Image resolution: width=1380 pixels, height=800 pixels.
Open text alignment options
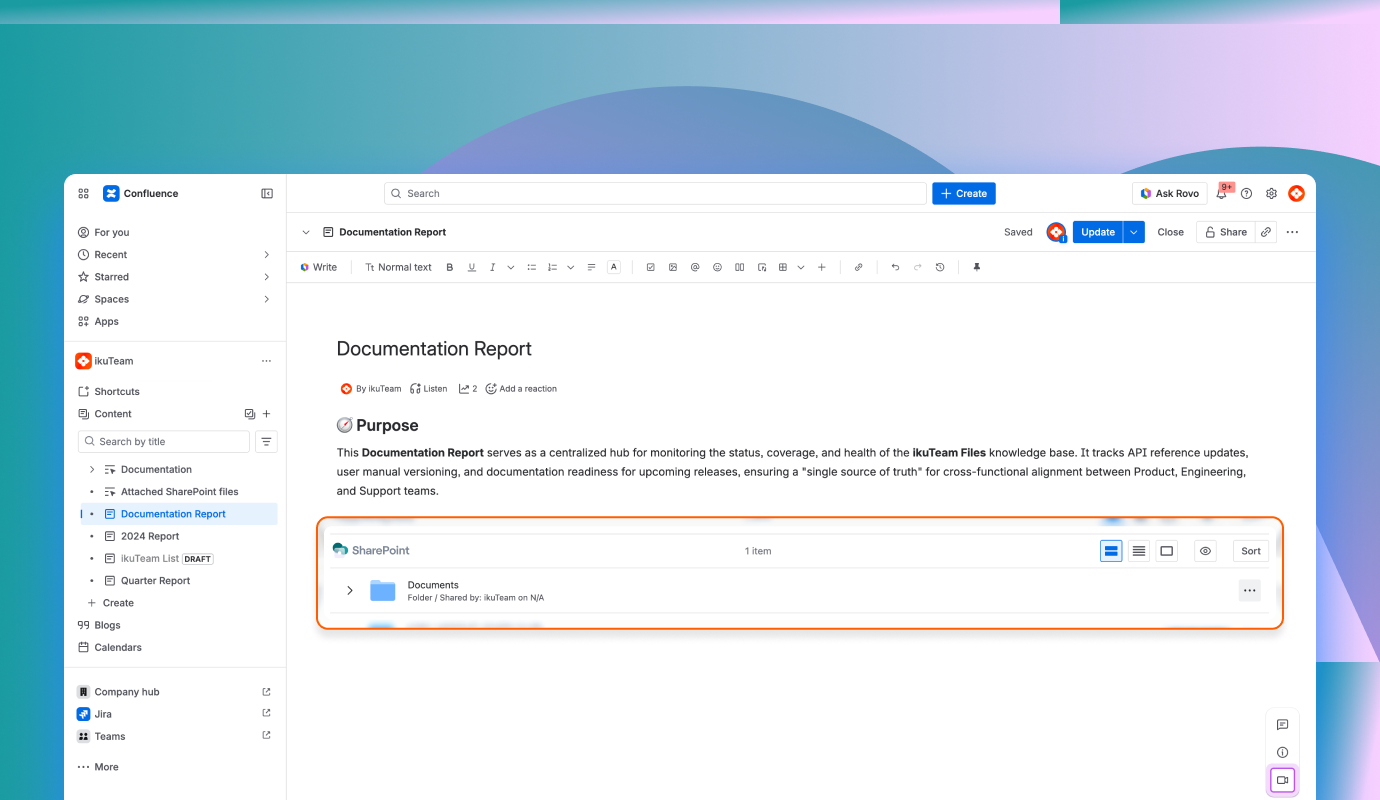592,267
